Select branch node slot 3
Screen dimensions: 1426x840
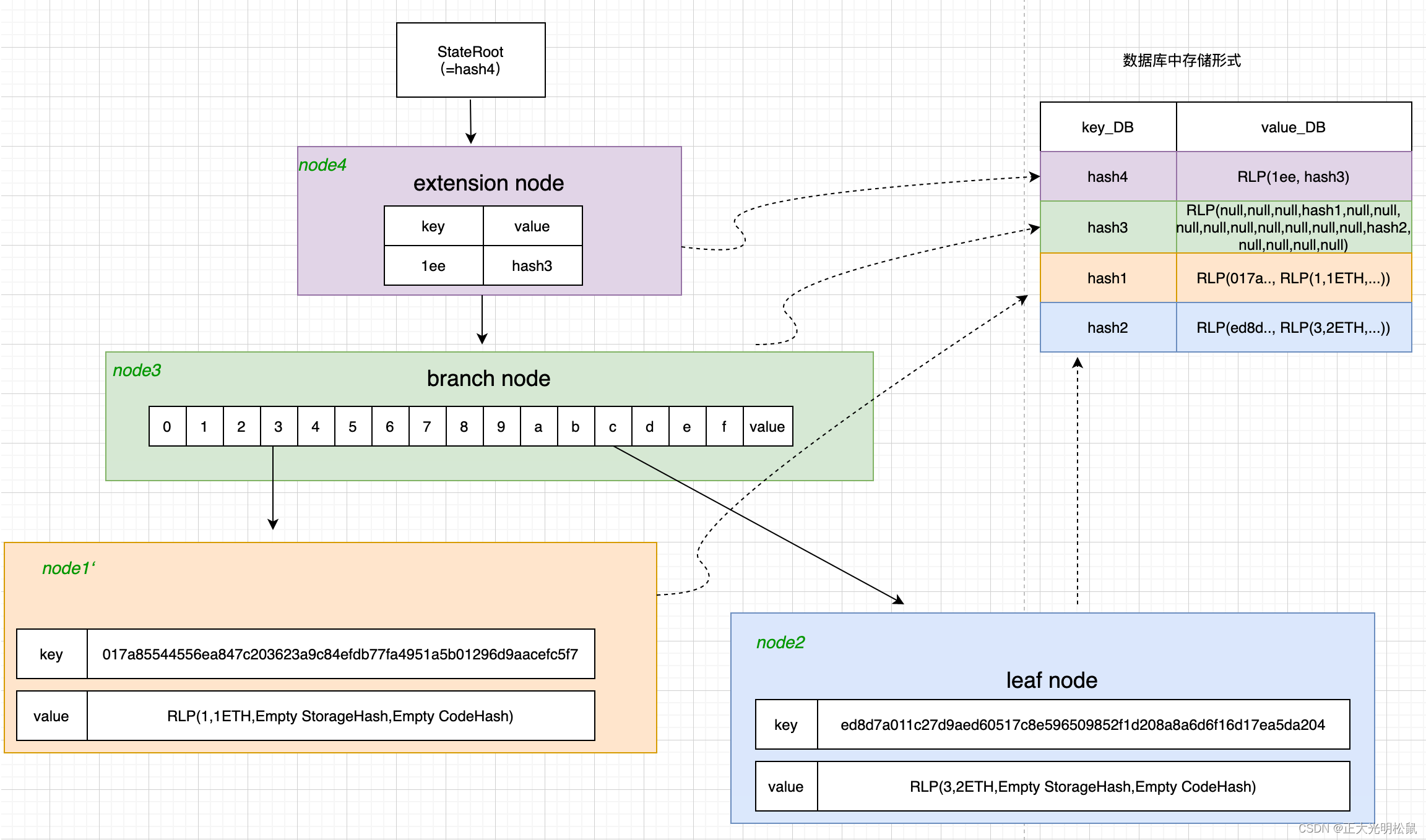coord(279,427)
